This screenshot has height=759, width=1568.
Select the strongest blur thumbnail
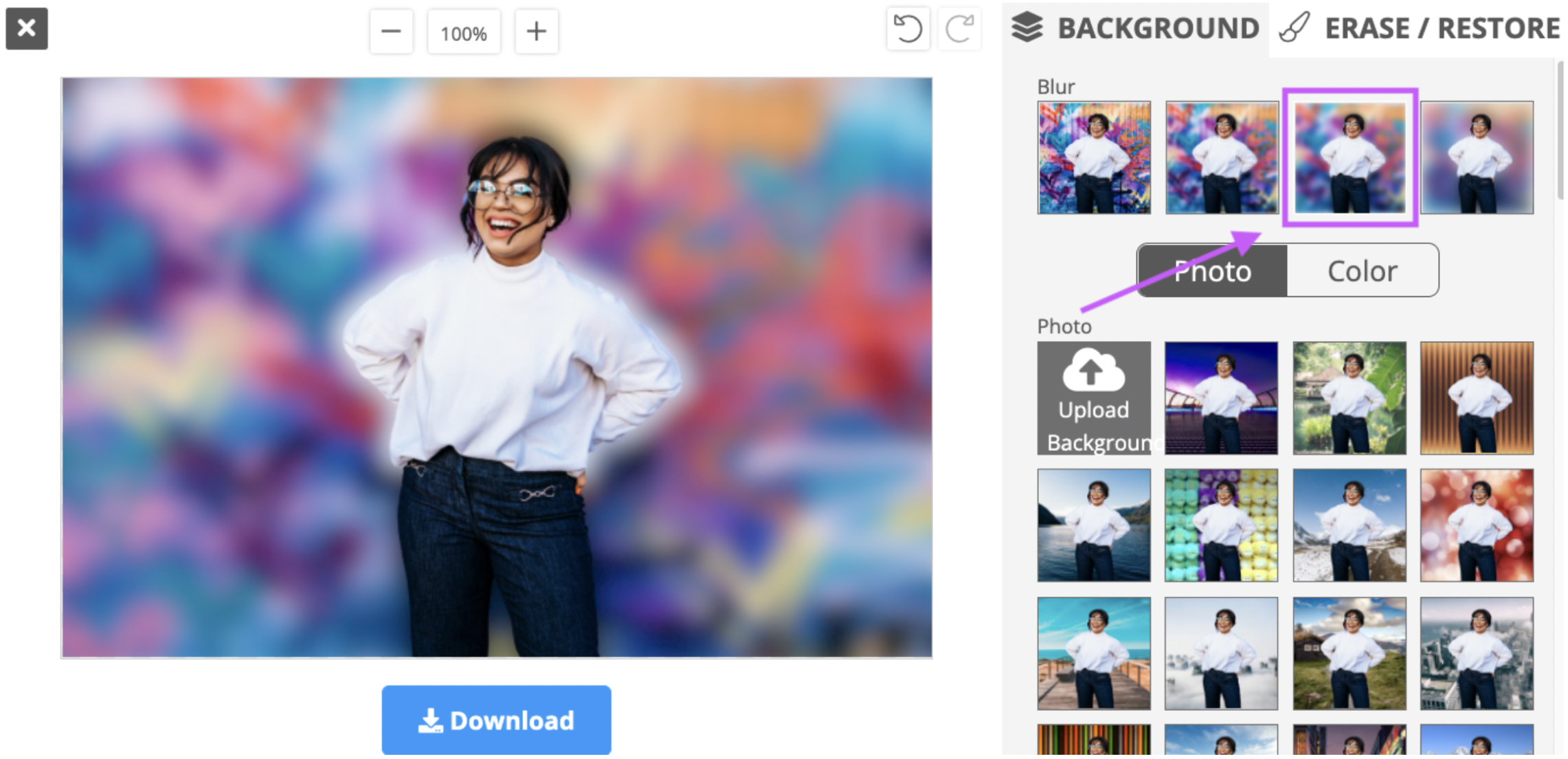pyautogui.click(x=1477, y=157)
